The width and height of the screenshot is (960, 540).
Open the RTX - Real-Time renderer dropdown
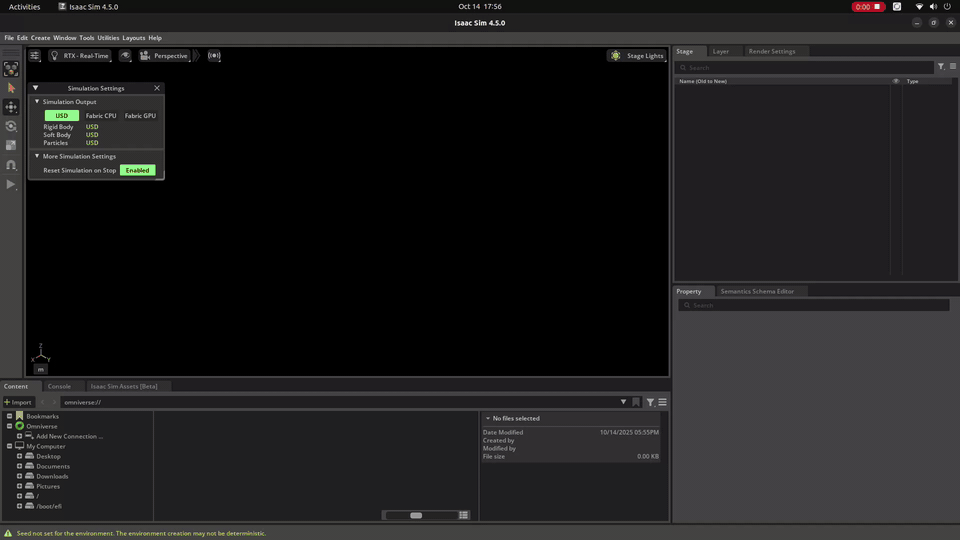80,56
